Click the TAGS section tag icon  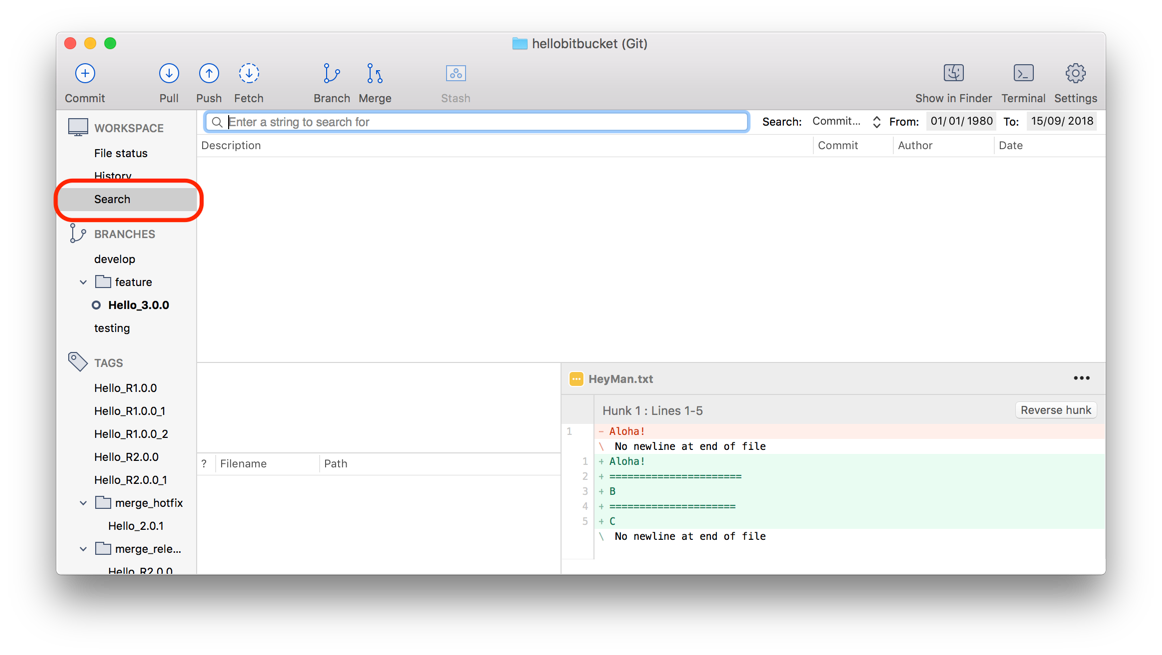point(78,362)
